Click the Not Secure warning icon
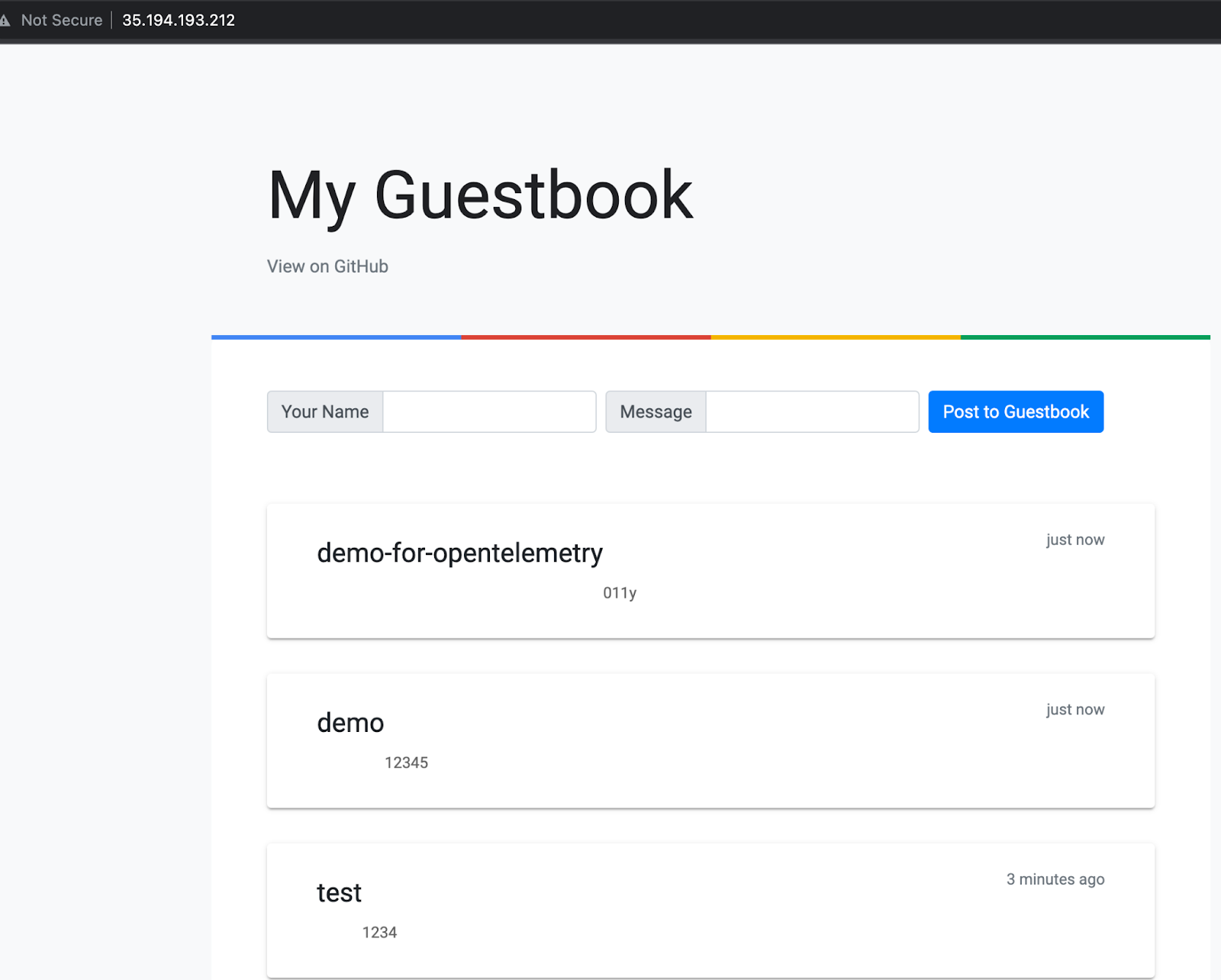Screen dimensions: 1221x980 5,21
